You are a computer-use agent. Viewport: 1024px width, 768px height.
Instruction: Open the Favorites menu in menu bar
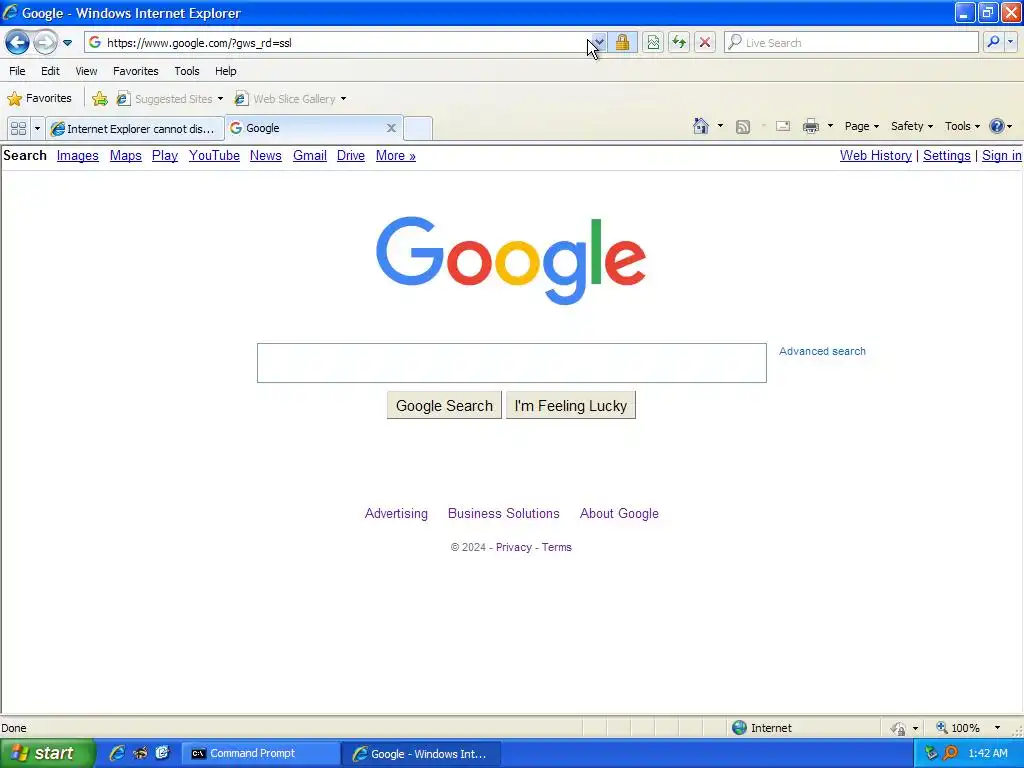tap(136, 71)
